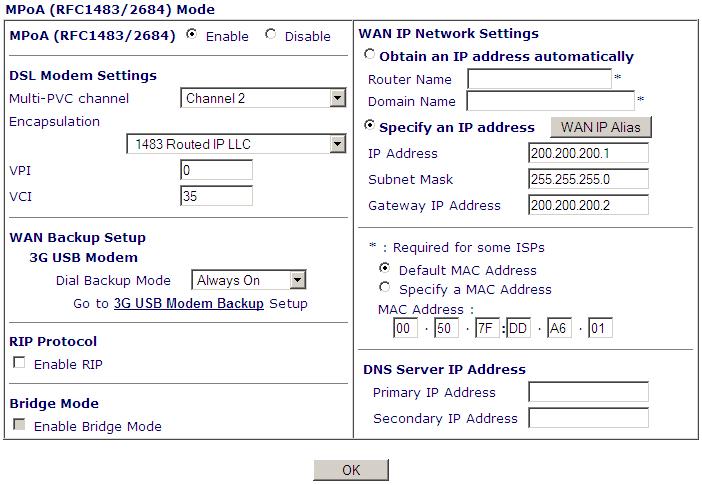702x485 pixels.
Task: Toggle the Enable Bridge Mode checkbox
Action: (20, 426)
